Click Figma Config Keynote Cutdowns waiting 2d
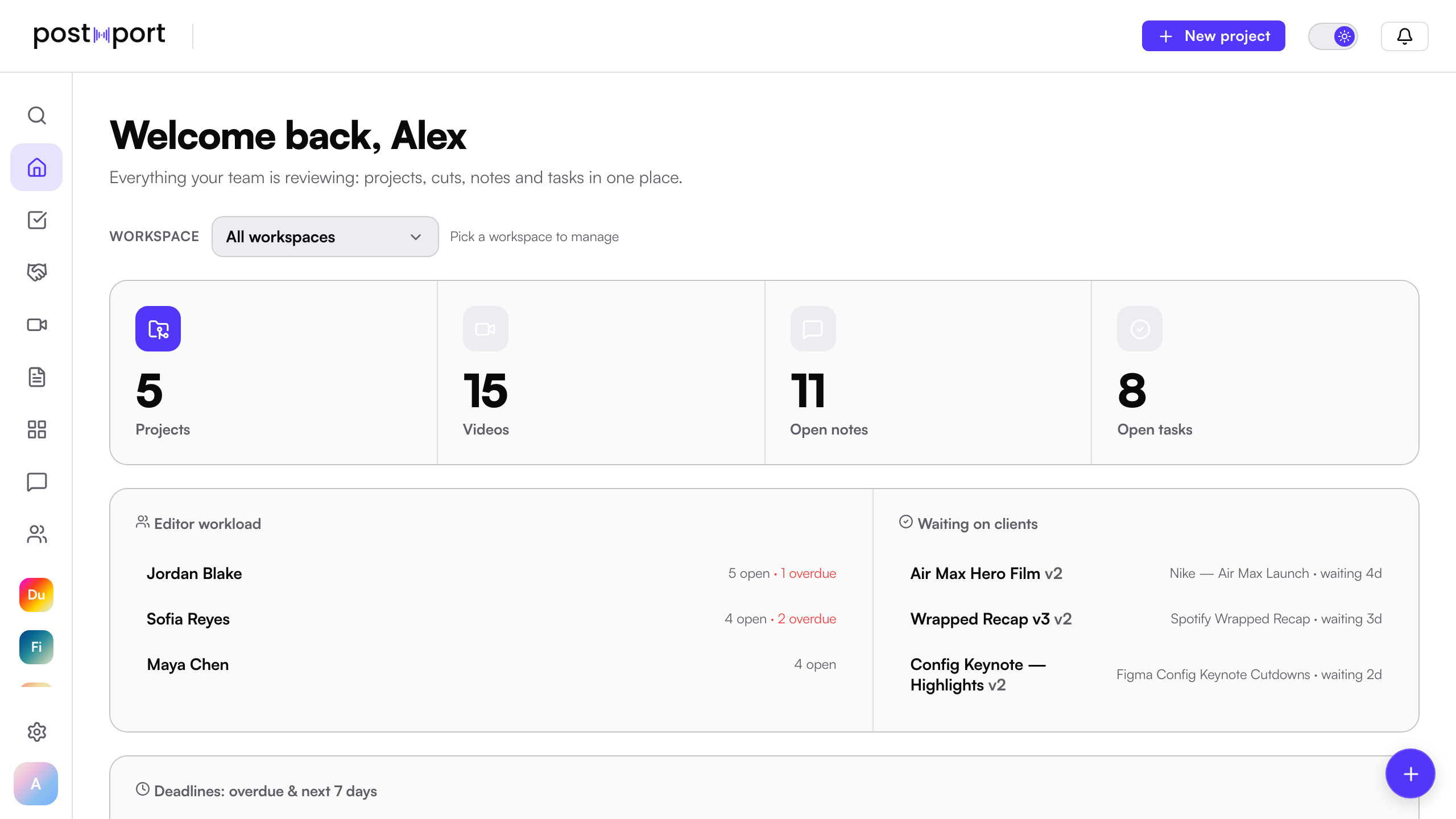The height and width of the screenshot is (819, 1456). [1249, 675]
